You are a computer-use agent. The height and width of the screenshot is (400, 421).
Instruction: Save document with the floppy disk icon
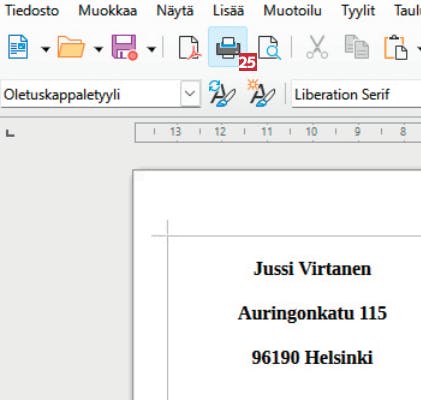coord(124,47)
